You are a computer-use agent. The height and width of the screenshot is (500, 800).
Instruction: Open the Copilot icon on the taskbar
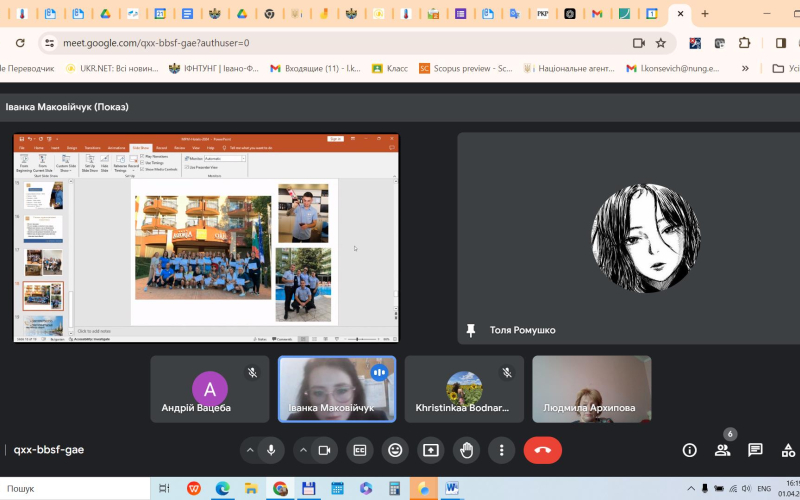click(366, 488)
